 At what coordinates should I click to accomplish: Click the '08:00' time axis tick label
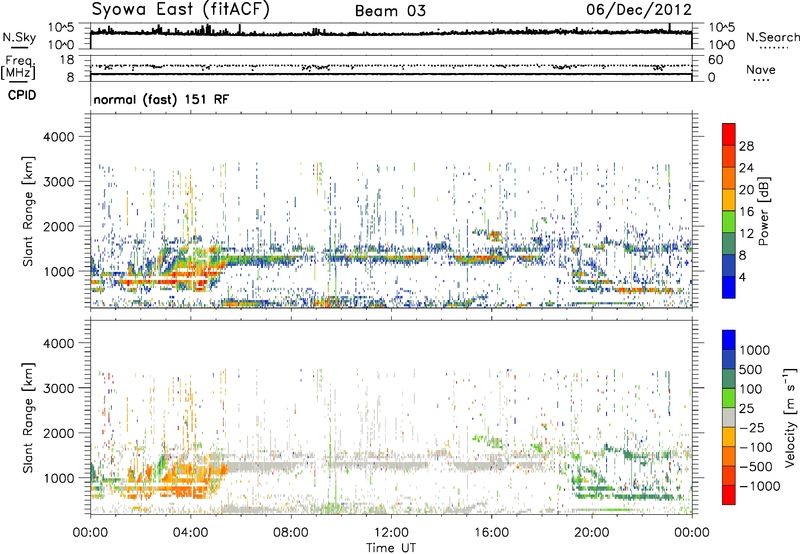[x=291, y=533]
